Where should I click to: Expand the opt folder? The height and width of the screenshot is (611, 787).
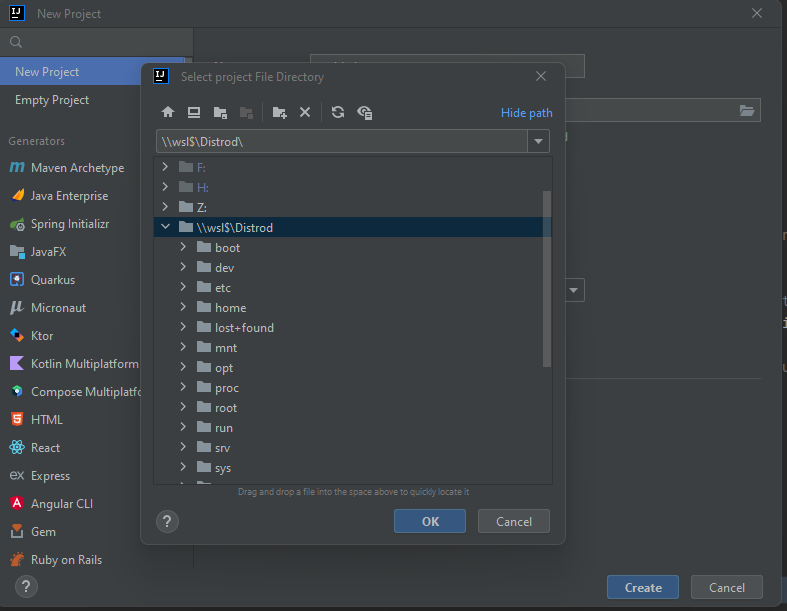(x=183, y=368)
